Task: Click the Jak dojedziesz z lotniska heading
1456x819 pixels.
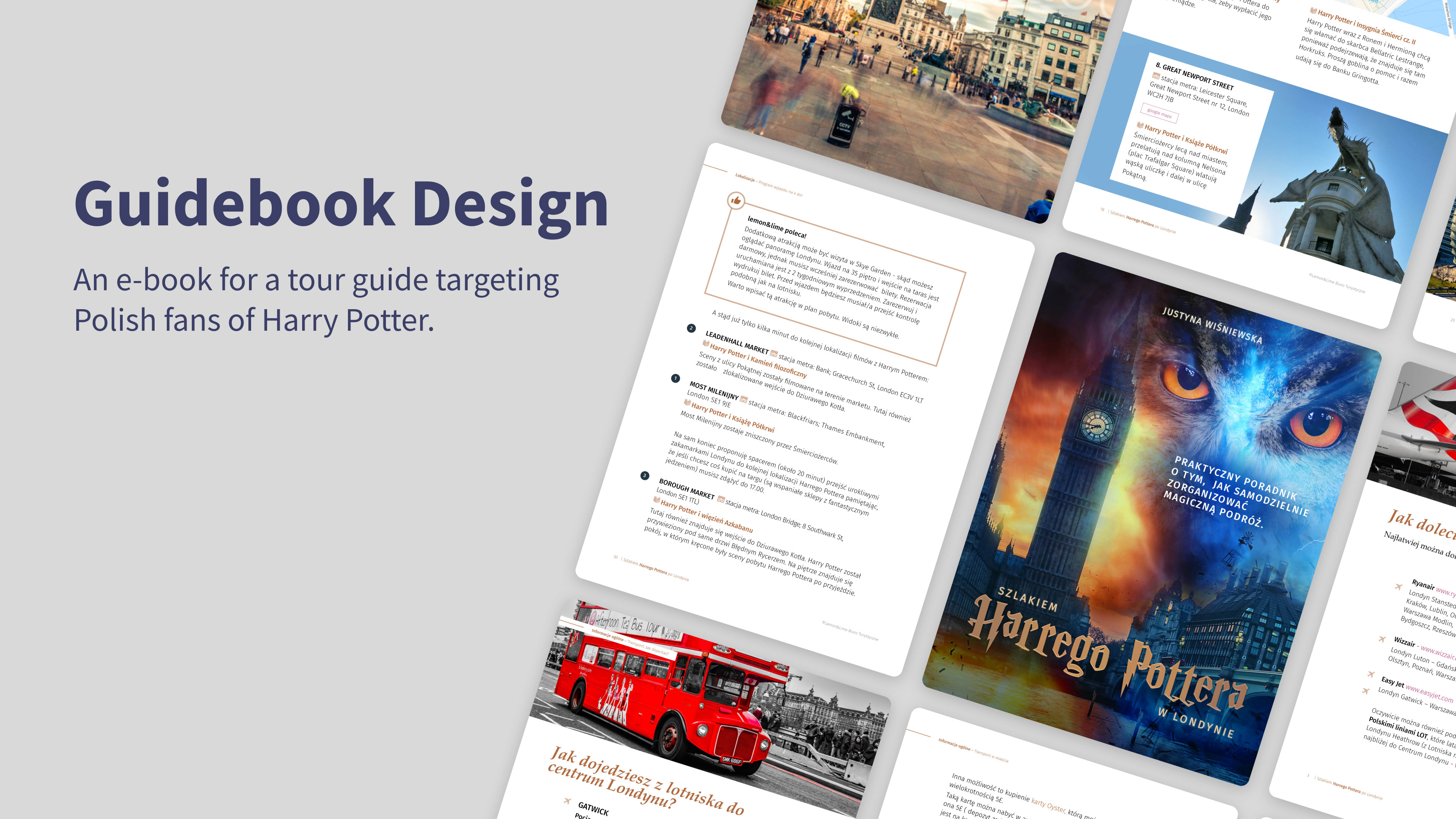Action: pos(645,782)
